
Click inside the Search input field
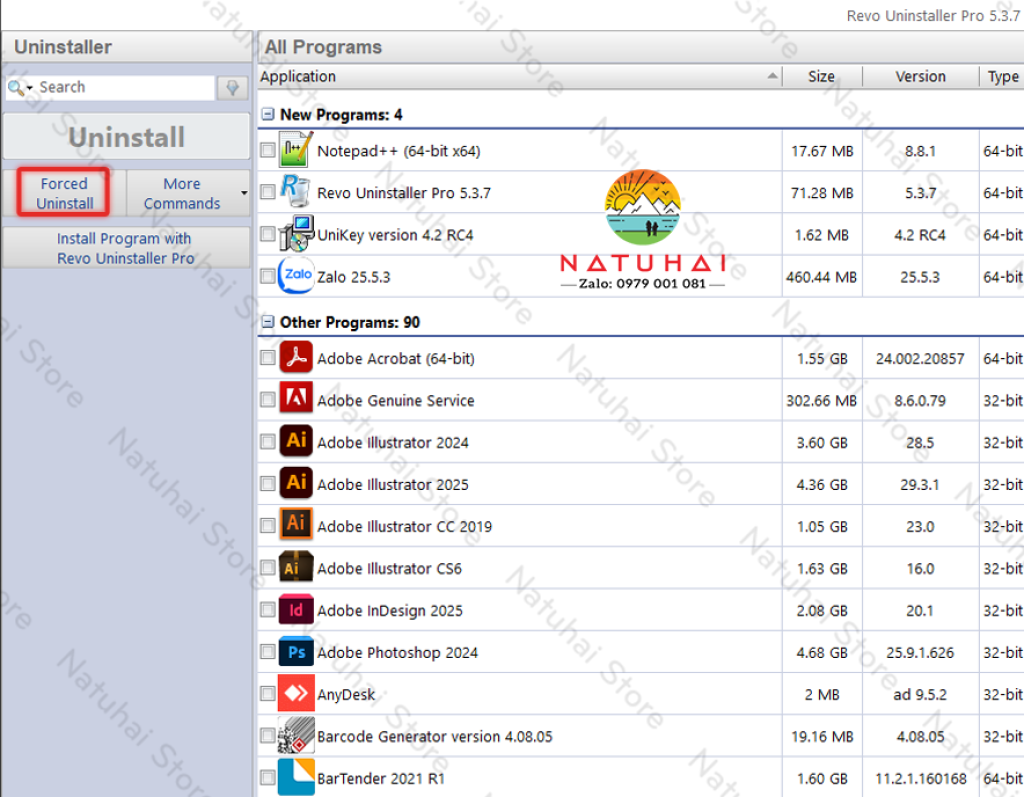tap(124, 88)
